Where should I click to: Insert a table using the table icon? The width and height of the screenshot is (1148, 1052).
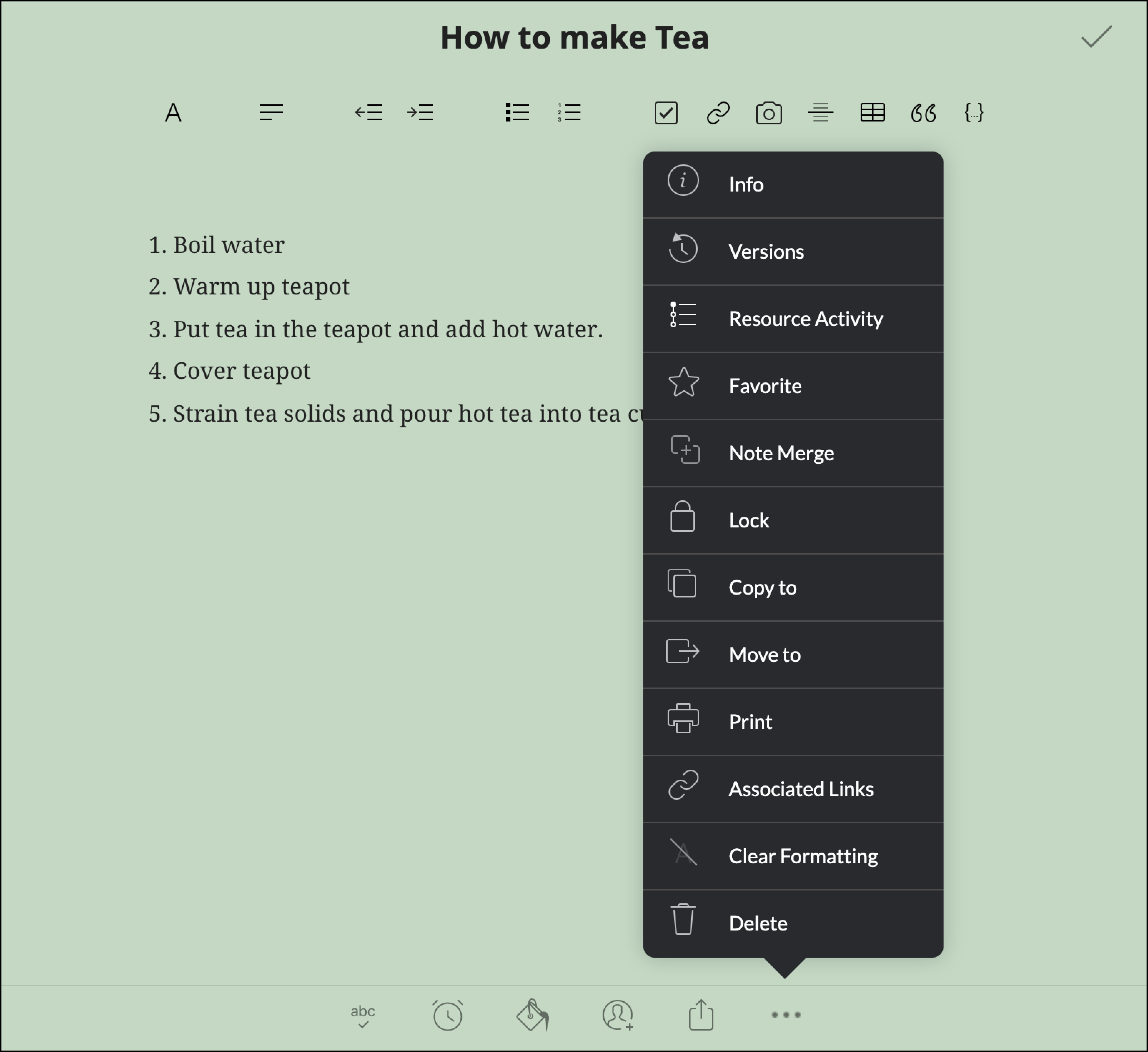[x=872, y=113]
